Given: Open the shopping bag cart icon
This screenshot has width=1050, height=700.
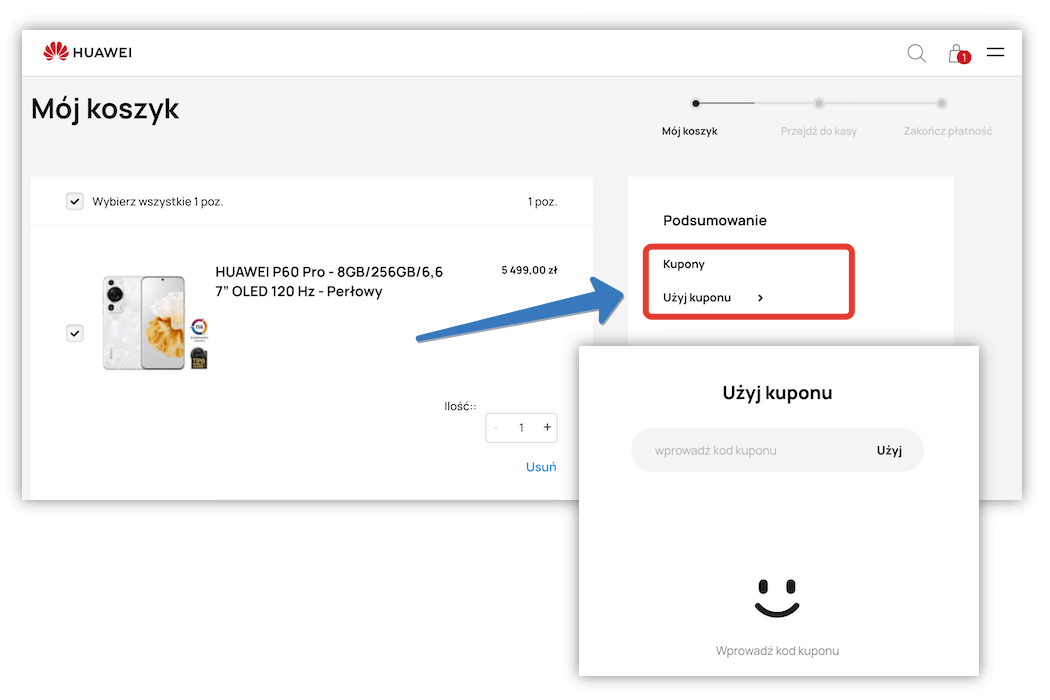Looking at the screenshot, I should click(x=958, y=54).
